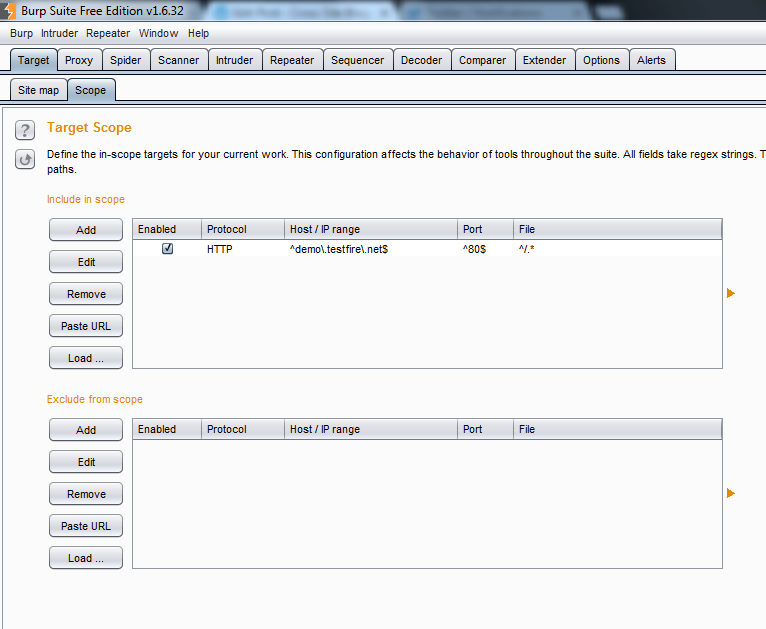Click the Host / IP range header in Include table
This screenshot has height=629, width=766.
click(x=324, y=229)
